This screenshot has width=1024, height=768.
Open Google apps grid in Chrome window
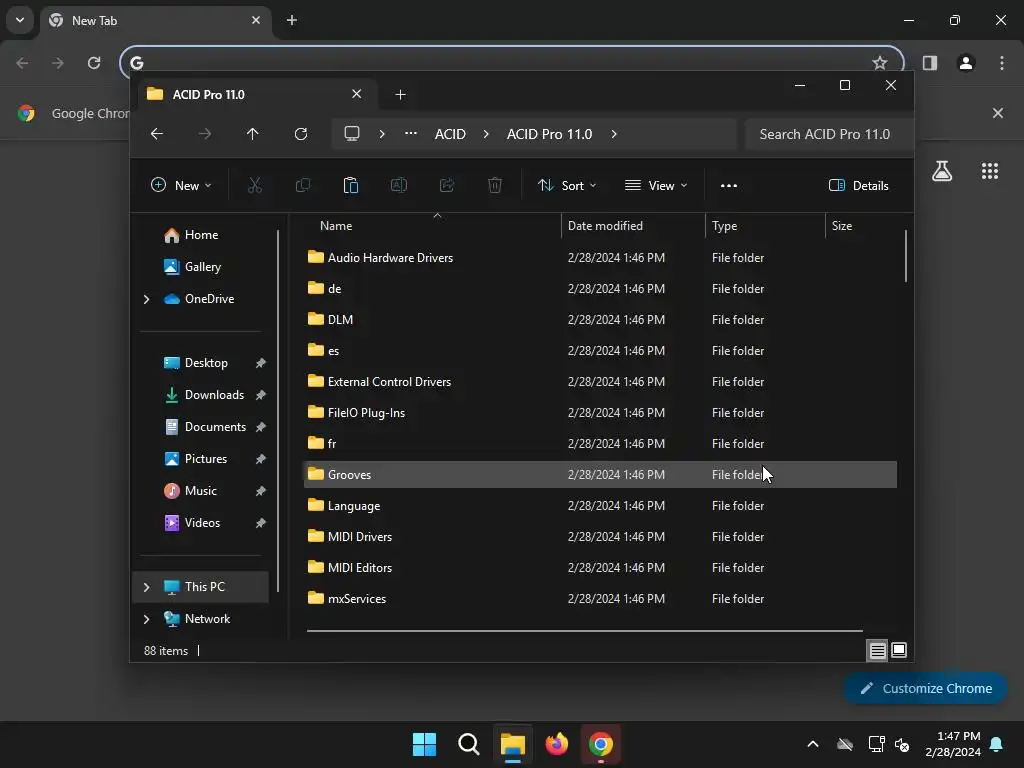[x=989, y=171]
